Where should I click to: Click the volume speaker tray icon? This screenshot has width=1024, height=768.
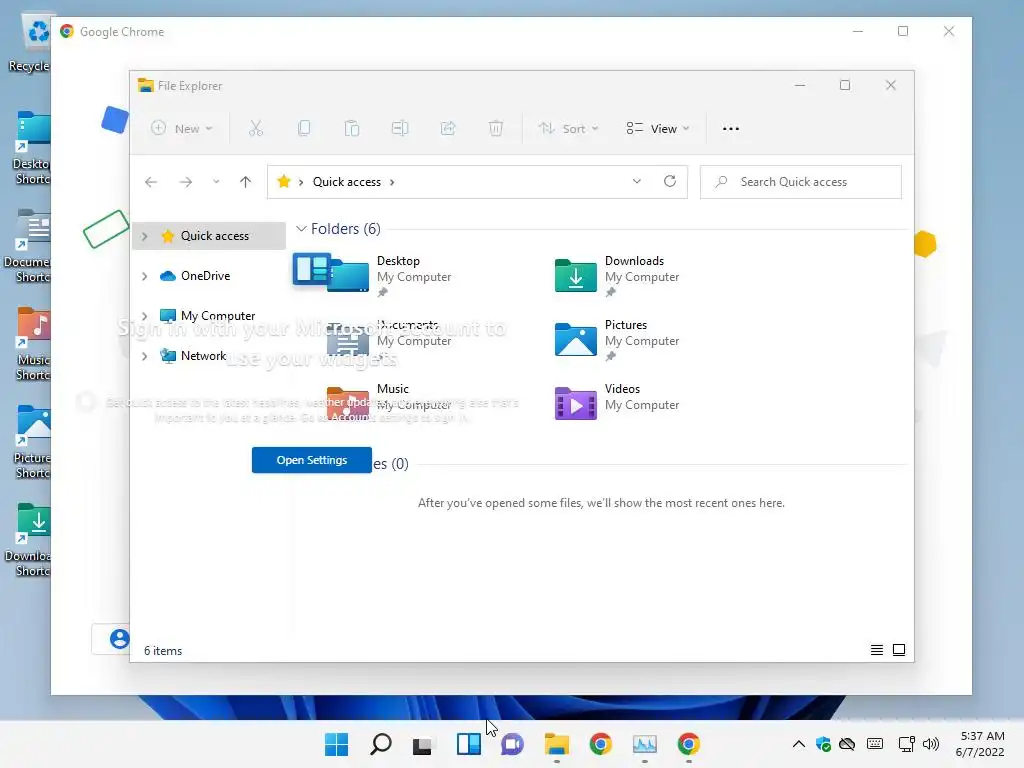coord(931,744)
